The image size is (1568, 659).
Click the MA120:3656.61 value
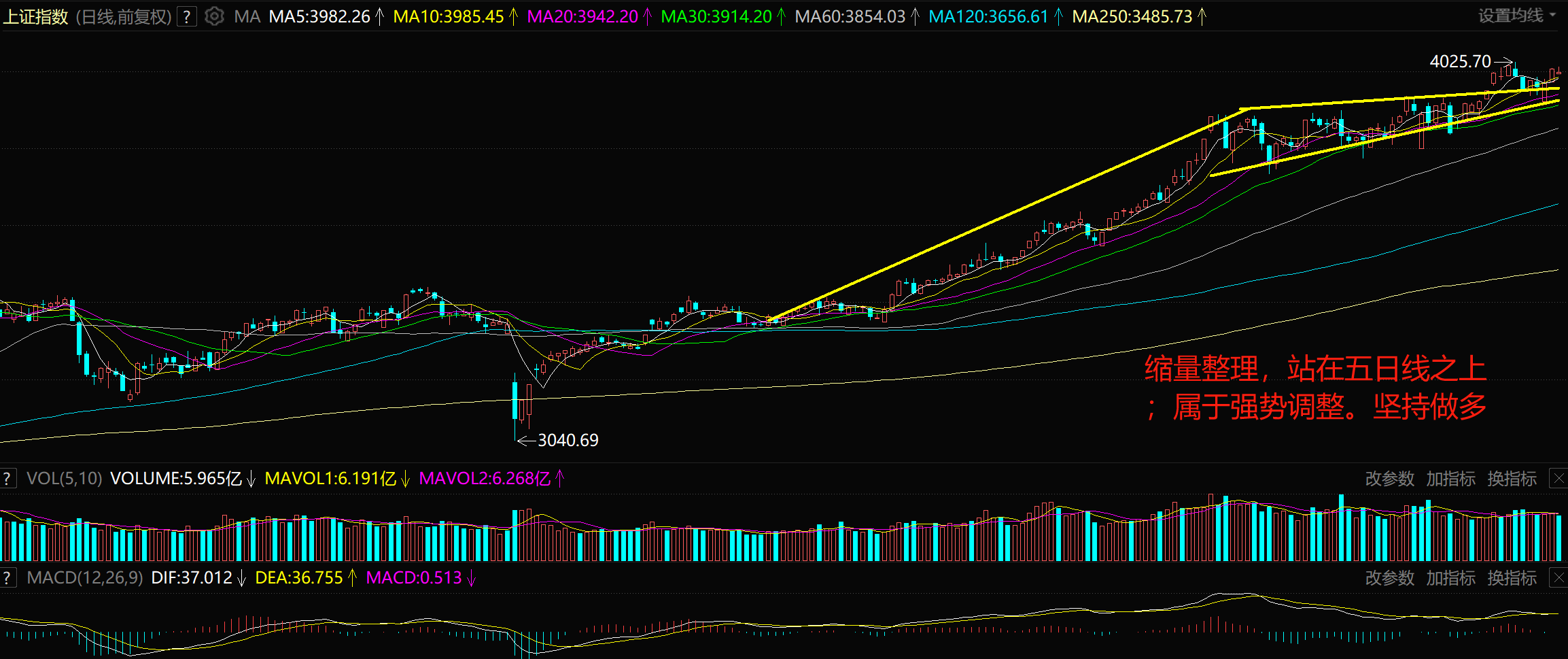[988, 16]
